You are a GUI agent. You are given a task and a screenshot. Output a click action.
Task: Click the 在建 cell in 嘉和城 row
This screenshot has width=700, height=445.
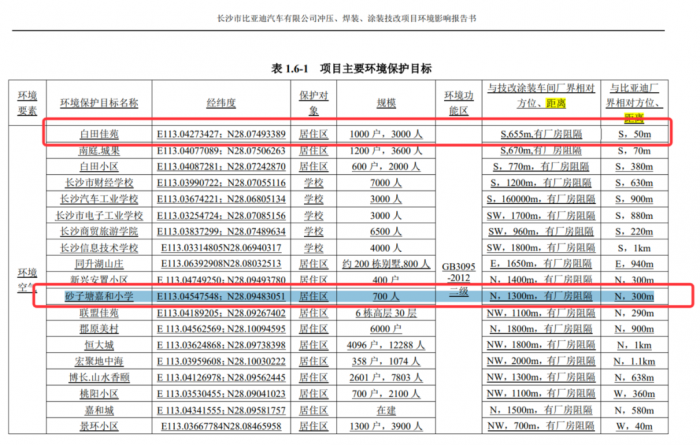[x=386, y=410]
